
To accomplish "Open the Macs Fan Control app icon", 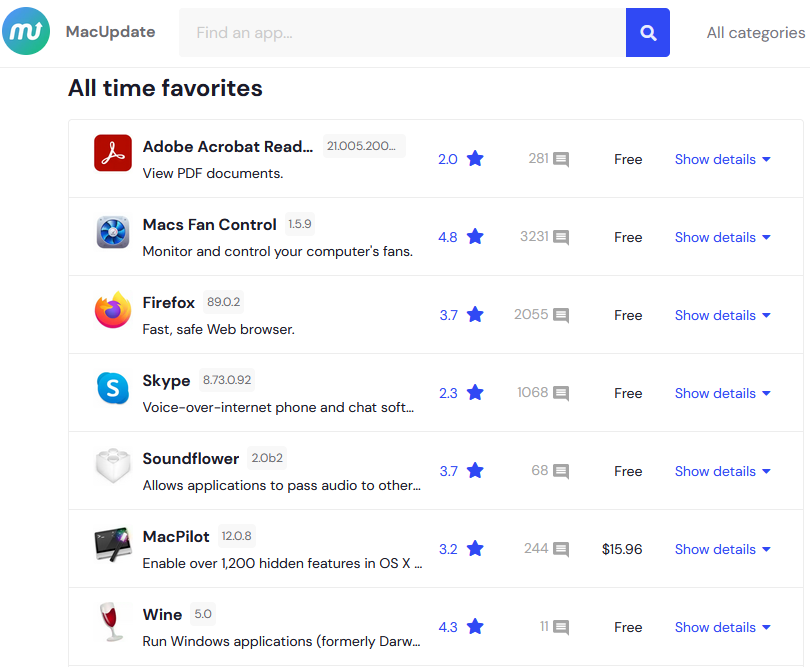I will coord(113,231).
